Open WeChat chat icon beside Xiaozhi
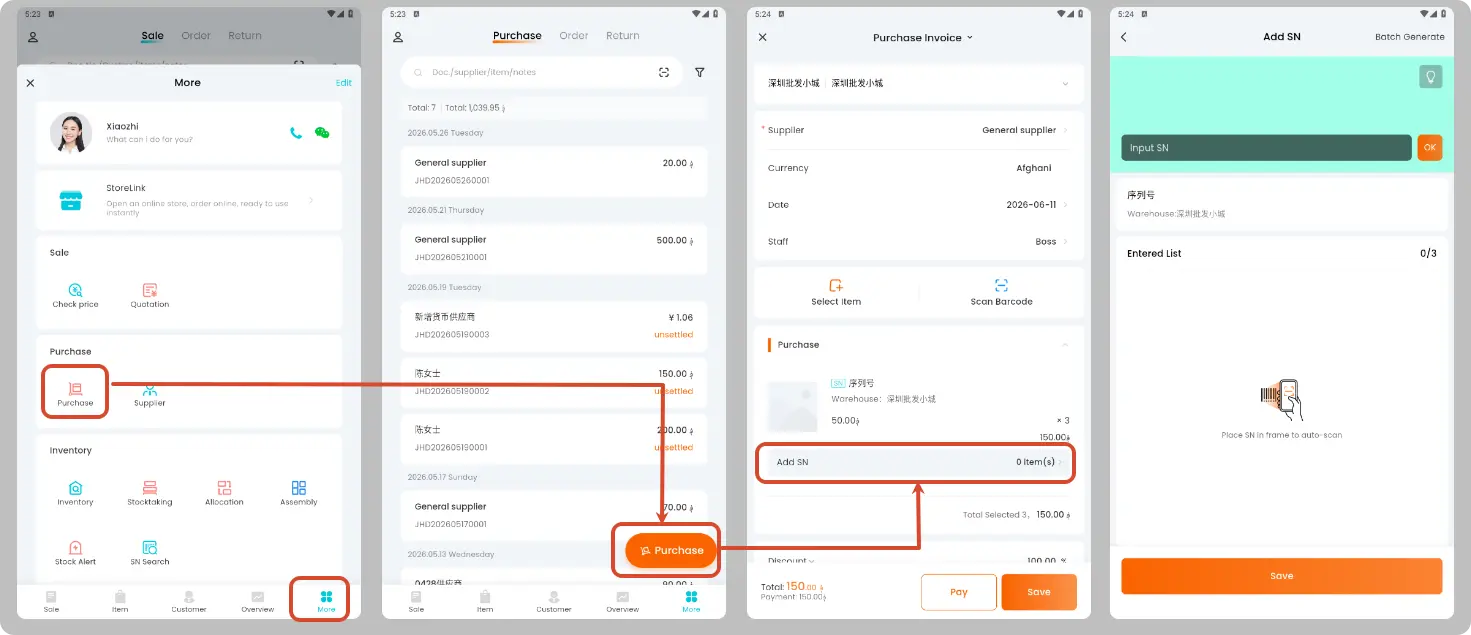Viewport: 1471px width, 635px height. coord(322,133)
